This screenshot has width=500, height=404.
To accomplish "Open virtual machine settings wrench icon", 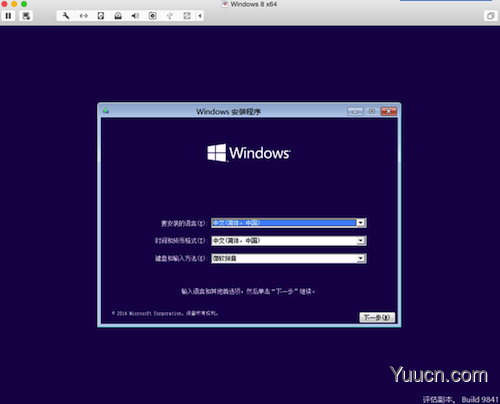I will 66,16.
